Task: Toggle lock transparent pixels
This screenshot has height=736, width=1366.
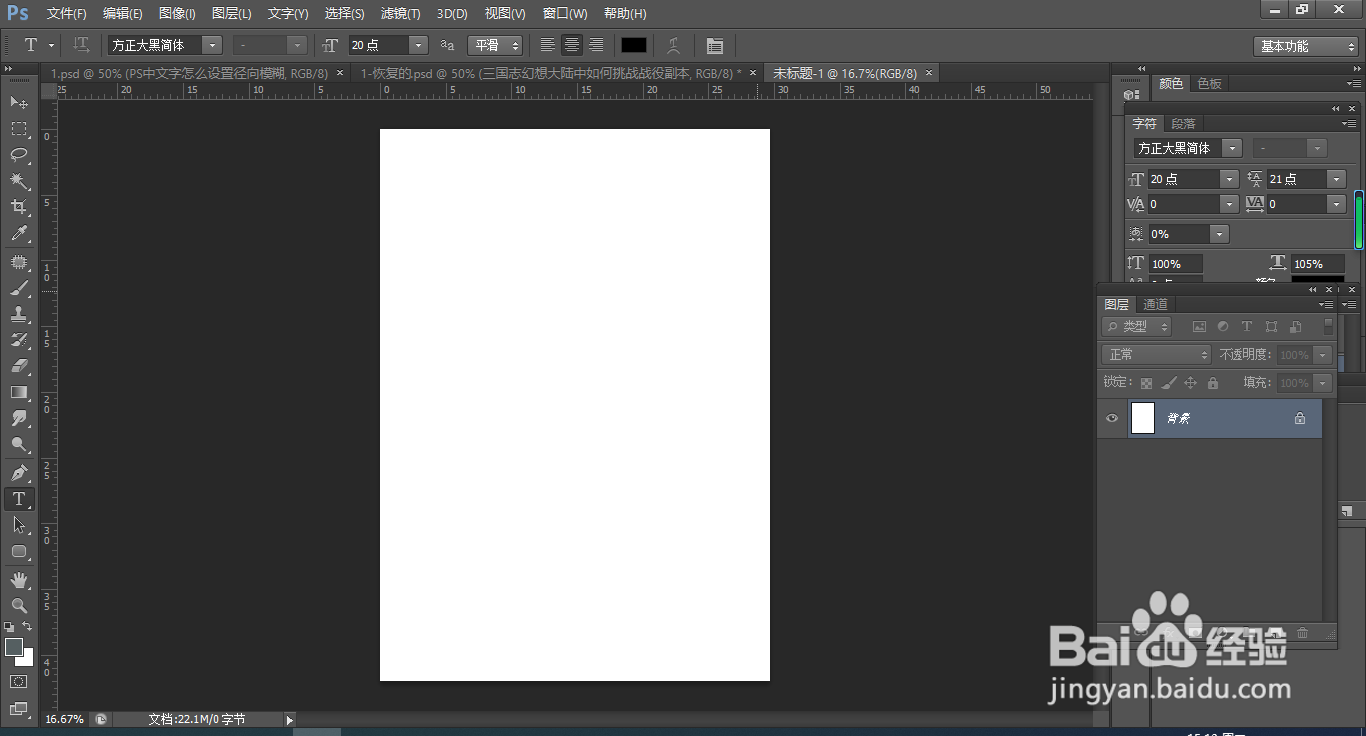Action: coord(1146,383)
